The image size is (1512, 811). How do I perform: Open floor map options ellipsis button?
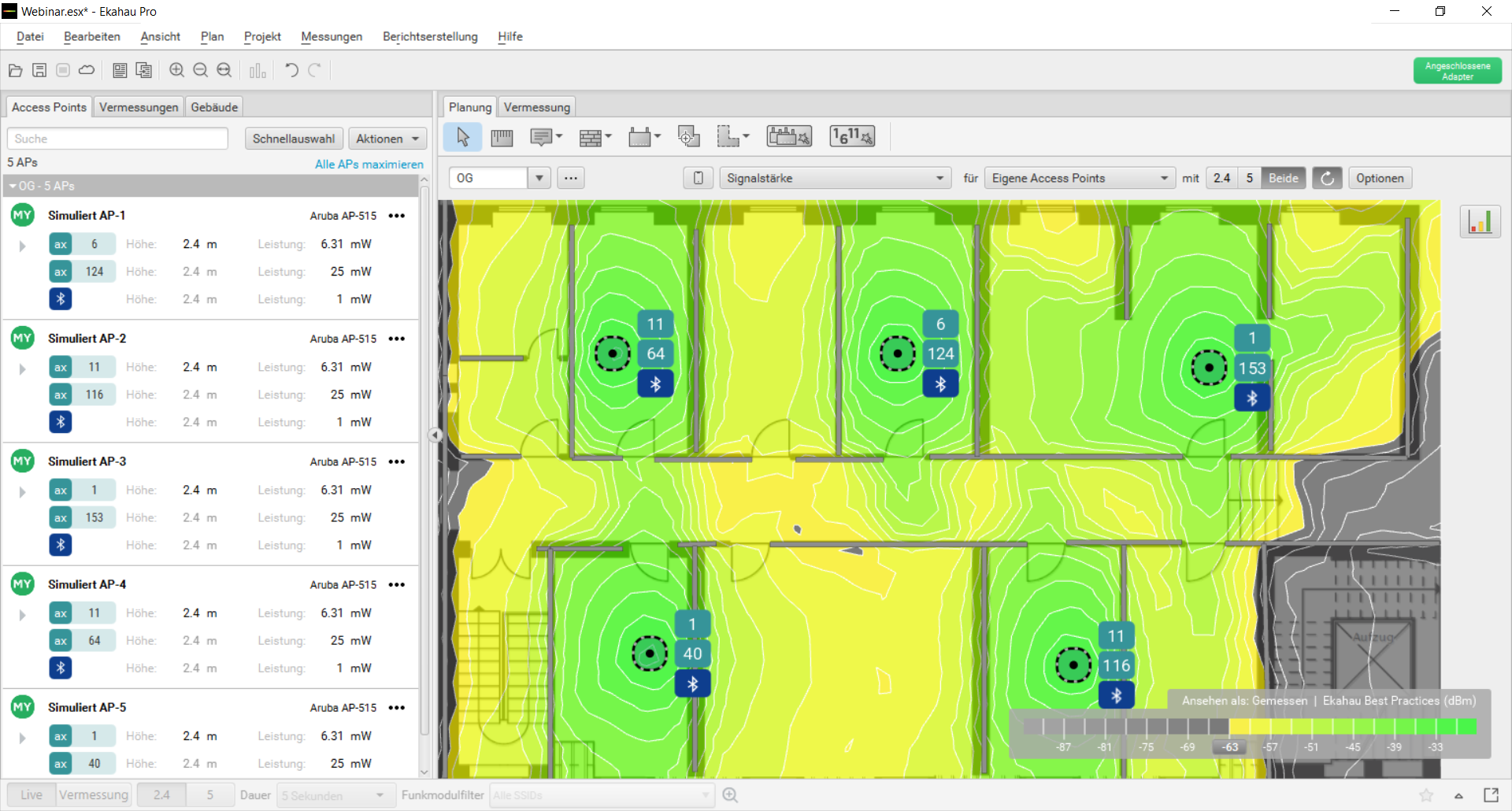(571, 178)
